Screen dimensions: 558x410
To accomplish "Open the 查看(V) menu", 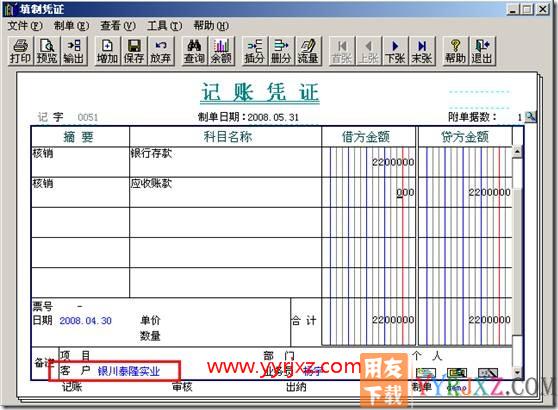I will pos(118,26).
